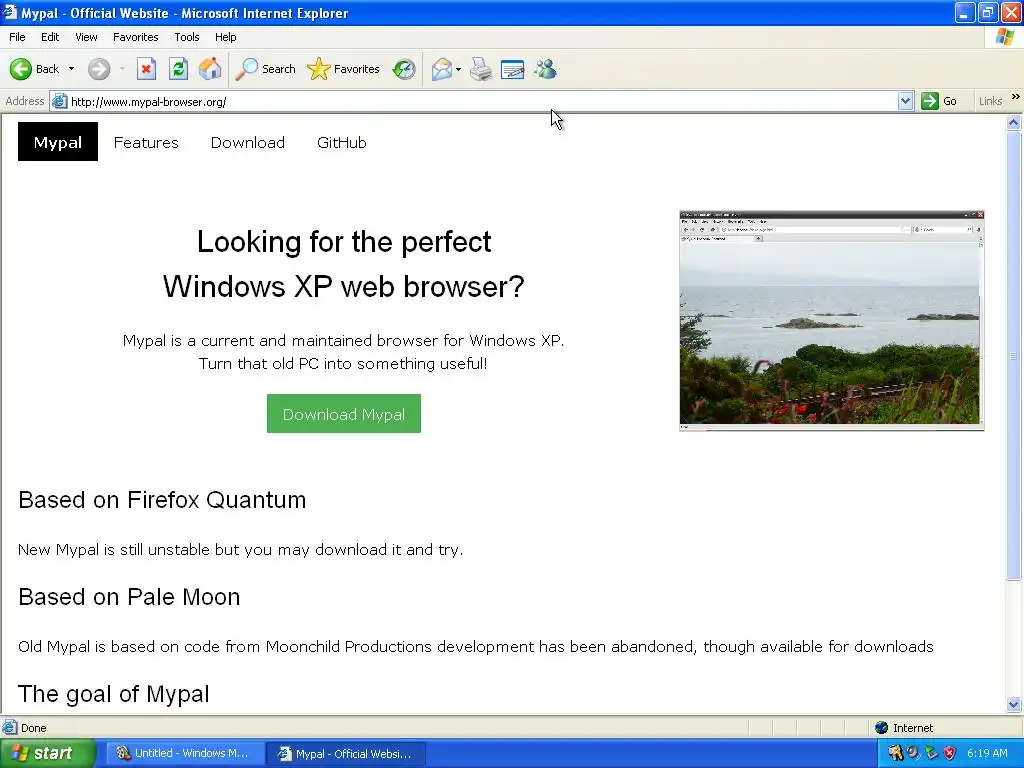Viewport: 1024px width, 768px height.
Task: Open the Features nav link
Action: point(146,142)
